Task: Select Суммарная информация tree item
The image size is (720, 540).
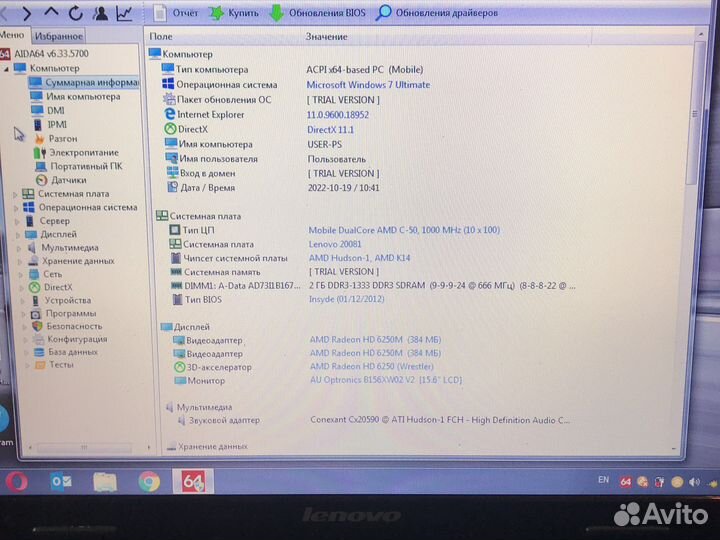Action: pyautogui.click(x=84, y=82)
